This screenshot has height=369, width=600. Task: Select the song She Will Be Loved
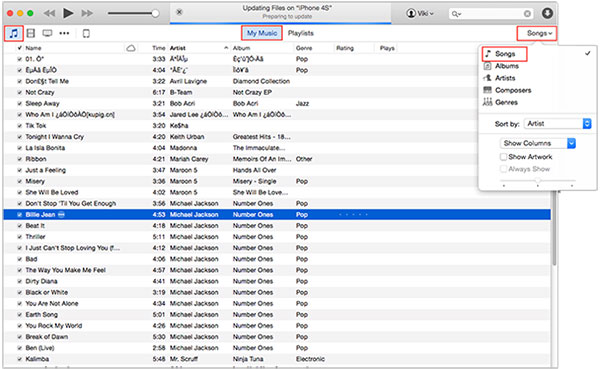click(x=52, y=192)
